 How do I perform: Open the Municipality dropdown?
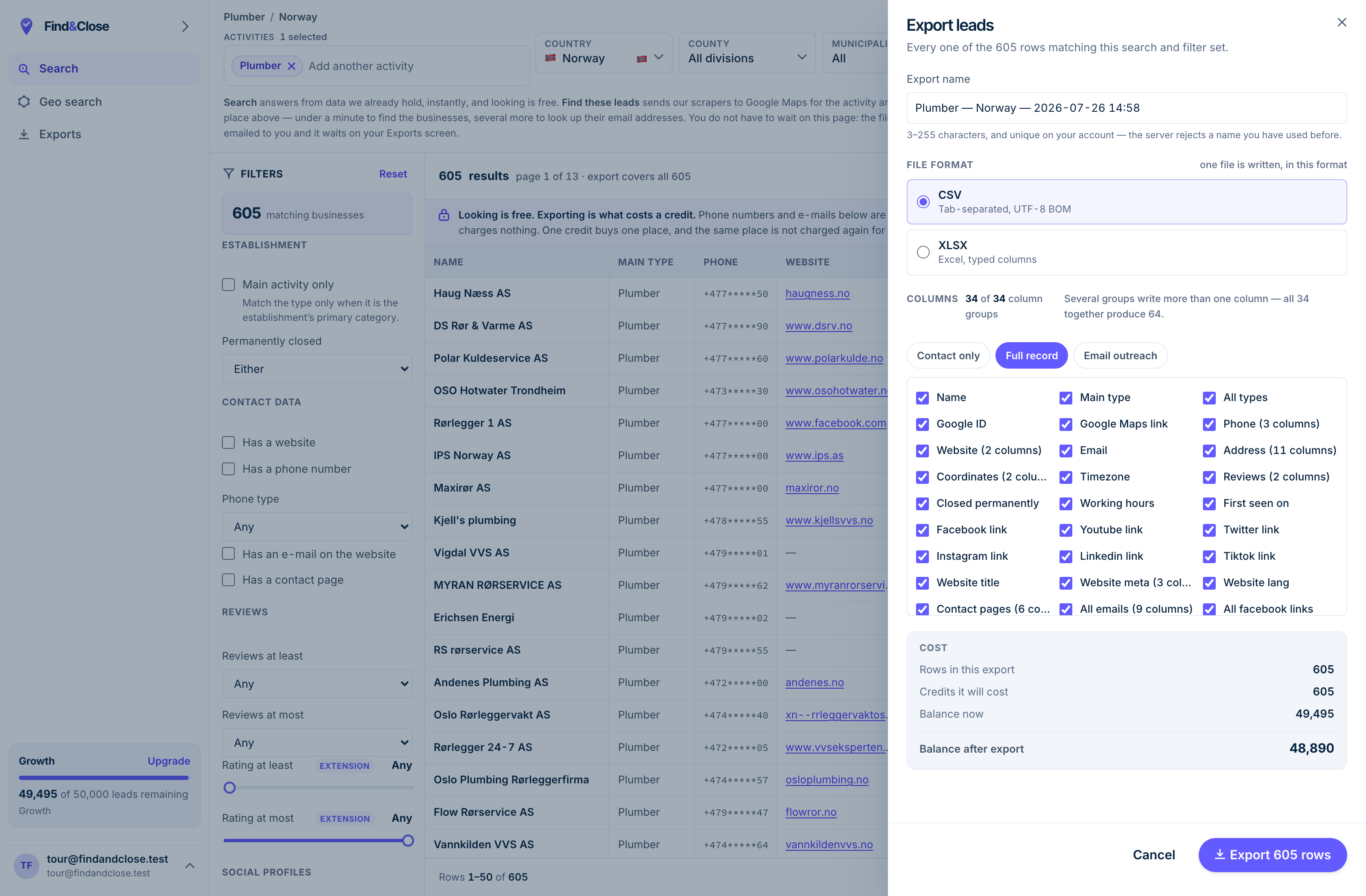(x=855, y=53)
